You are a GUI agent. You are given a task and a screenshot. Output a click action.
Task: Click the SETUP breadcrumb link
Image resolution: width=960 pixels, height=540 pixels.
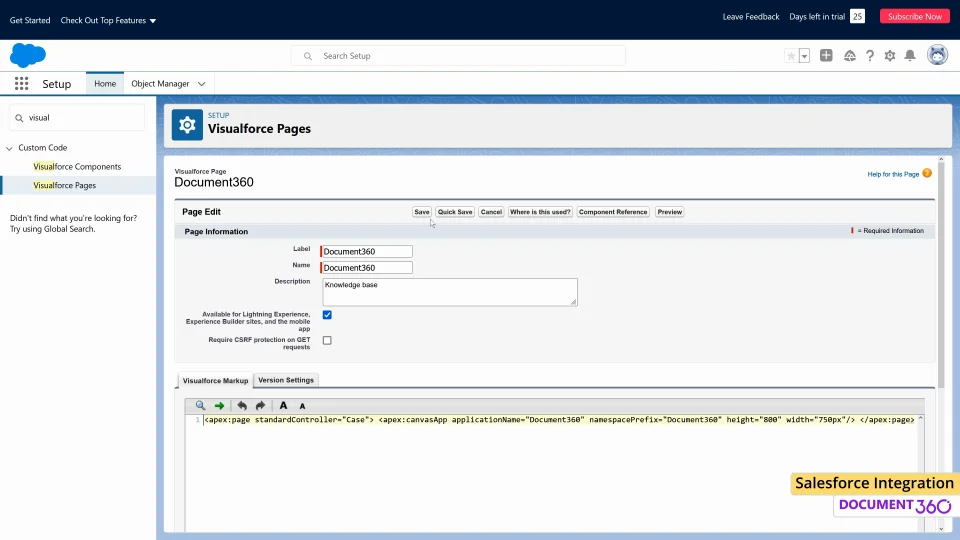(219, 115)
